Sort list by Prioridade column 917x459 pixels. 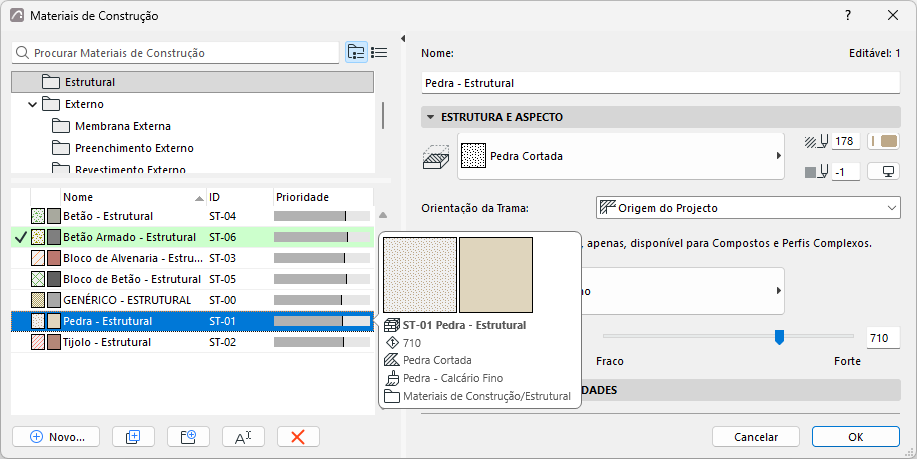coord(323,198)
